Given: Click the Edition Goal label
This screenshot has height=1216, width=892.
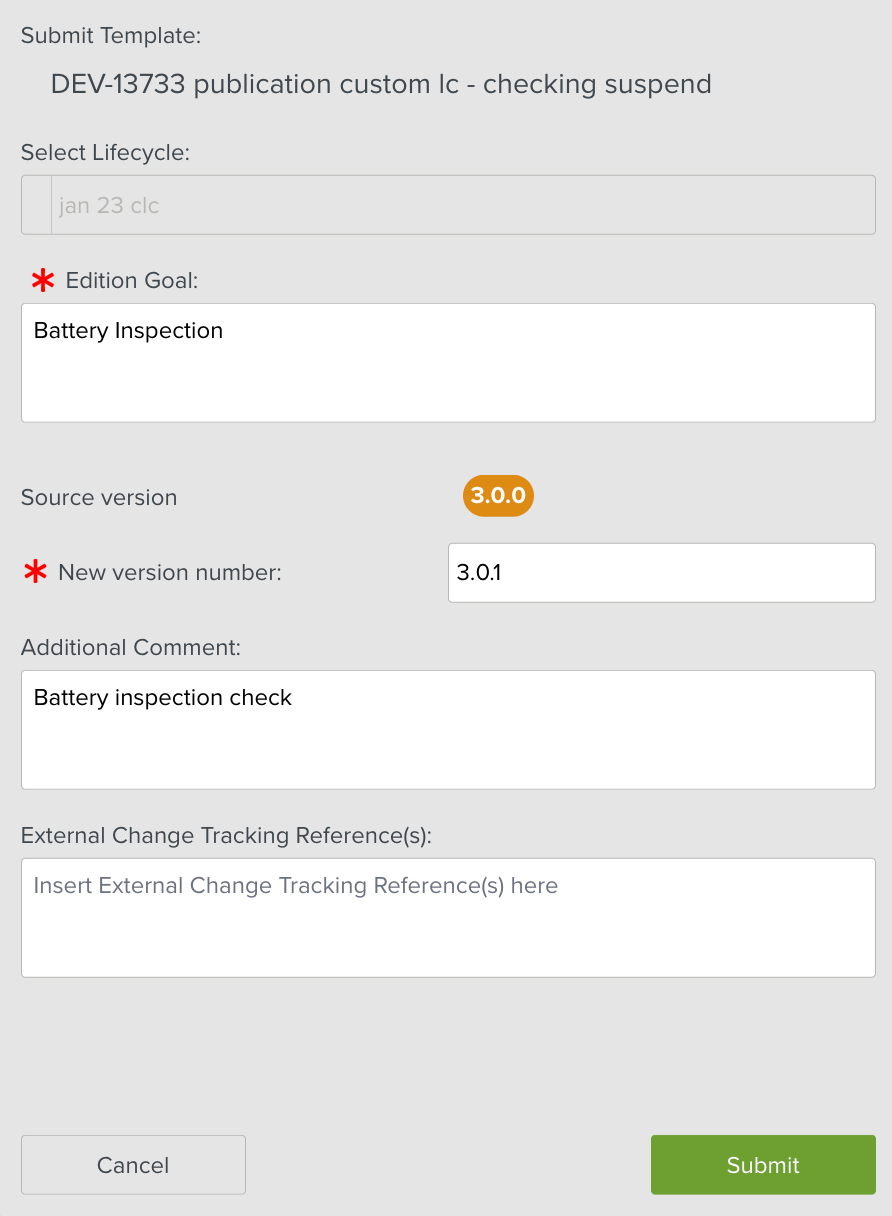Looking at the screenshot, I should [131, 281].
